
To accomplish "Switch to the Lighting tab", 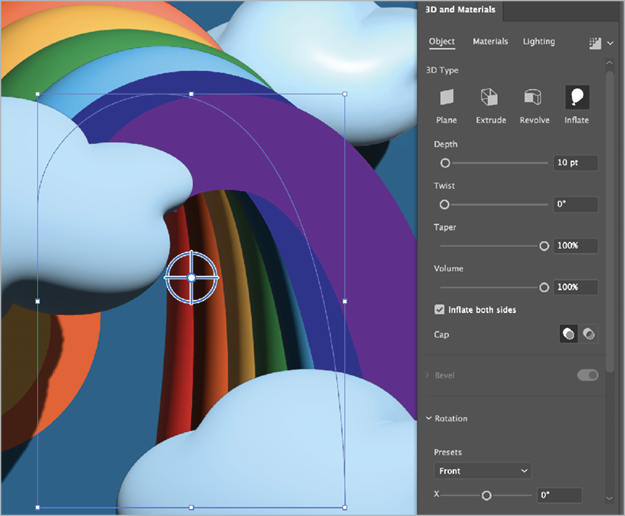I will pos(539,41).
